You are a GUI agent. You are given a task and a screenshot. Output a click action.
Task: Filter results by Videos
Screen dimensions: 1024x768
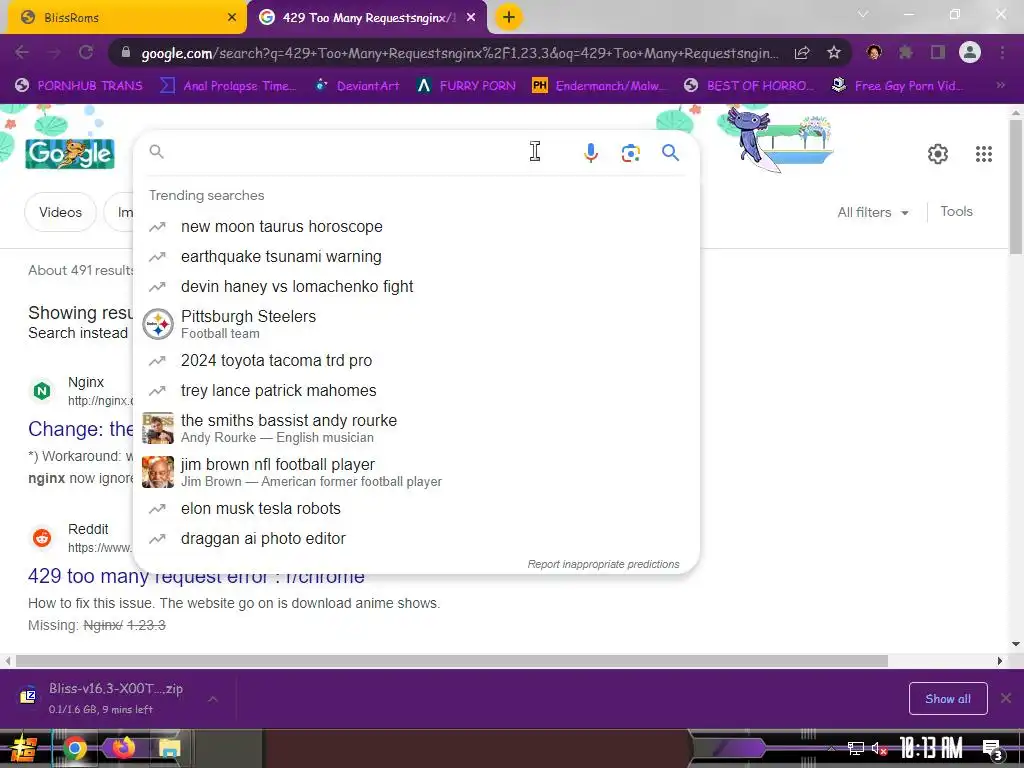coord(60,212)
